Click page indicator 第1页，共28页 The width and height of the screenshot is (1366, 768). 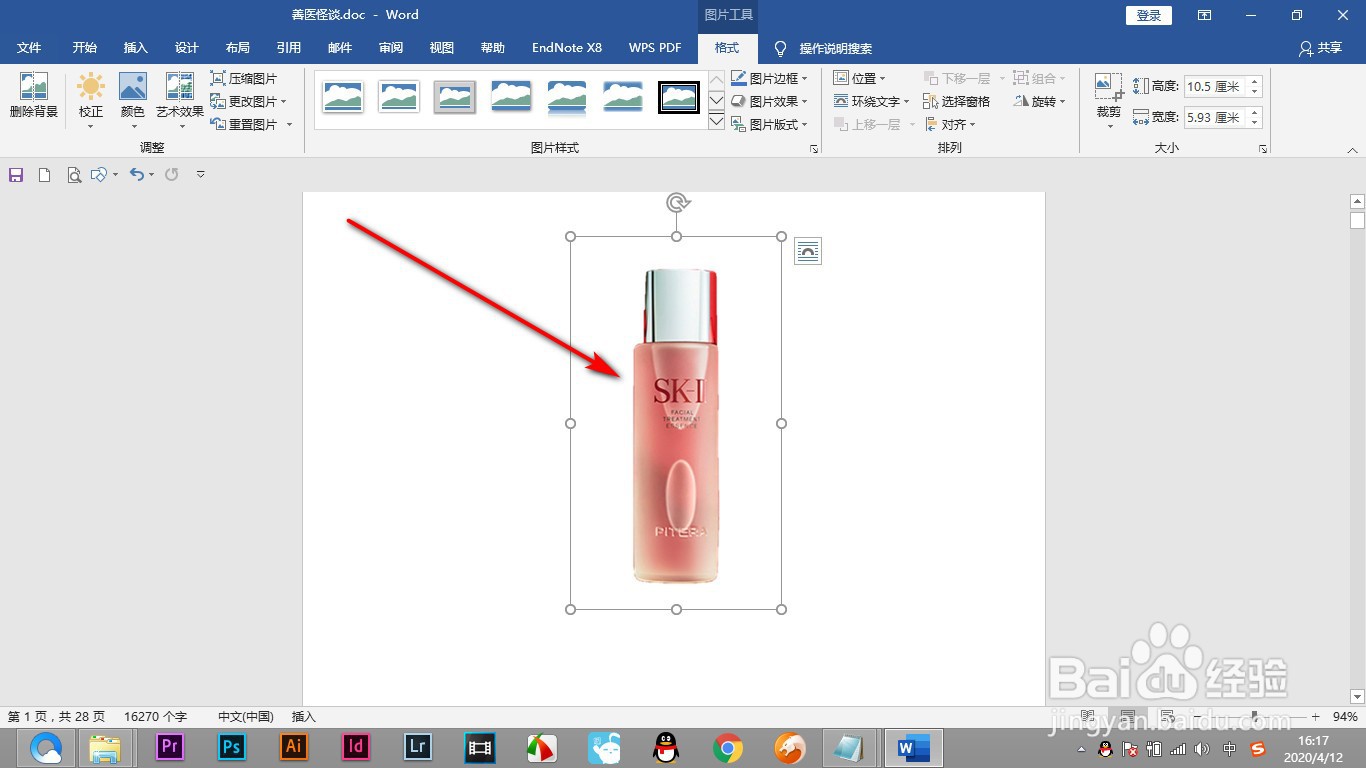click(x=56, y=717)
